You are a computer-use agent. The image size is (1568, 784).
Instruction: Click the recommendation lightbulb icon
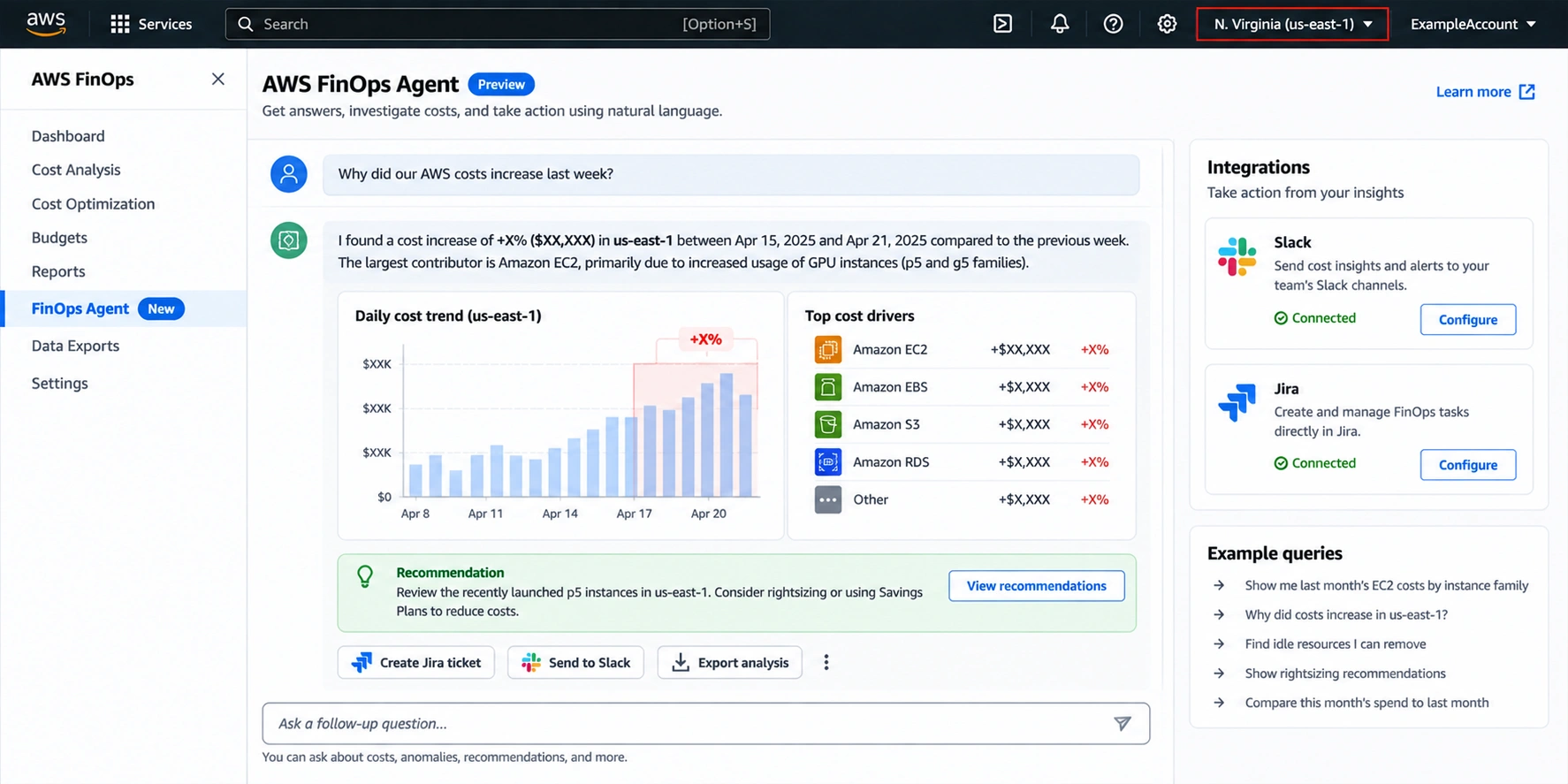pyautogui.click(x=365, y=576)
